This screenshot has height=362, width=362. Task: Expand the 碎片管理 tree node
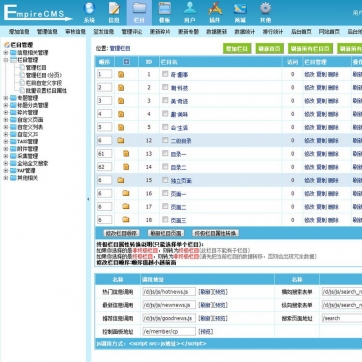coord(6,112)
